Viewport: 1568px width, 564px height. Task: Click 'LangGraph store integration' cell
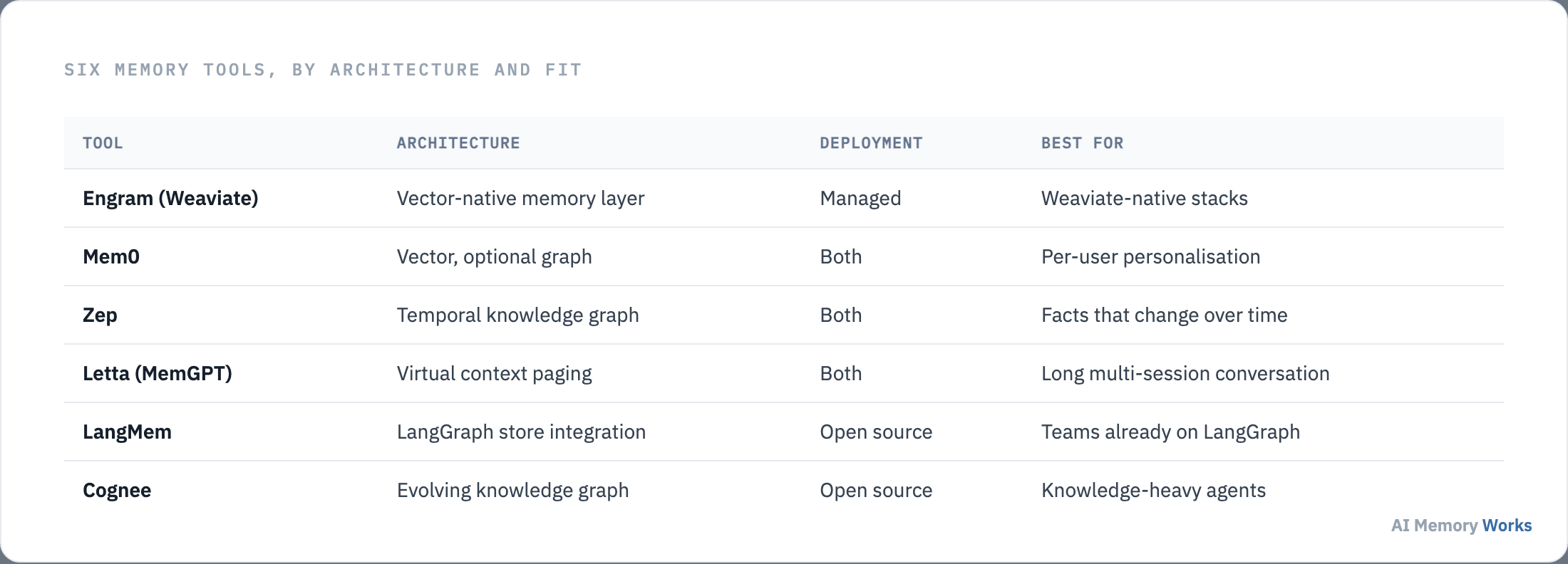pyautogui.click(x=521, y=432)
